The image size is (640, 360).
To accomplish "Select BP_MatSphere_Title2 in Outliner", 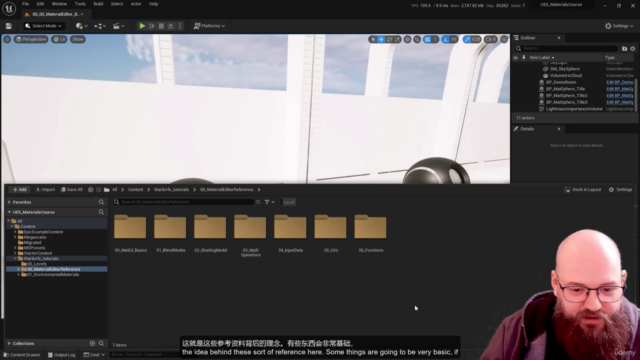I will pos(567,96).
